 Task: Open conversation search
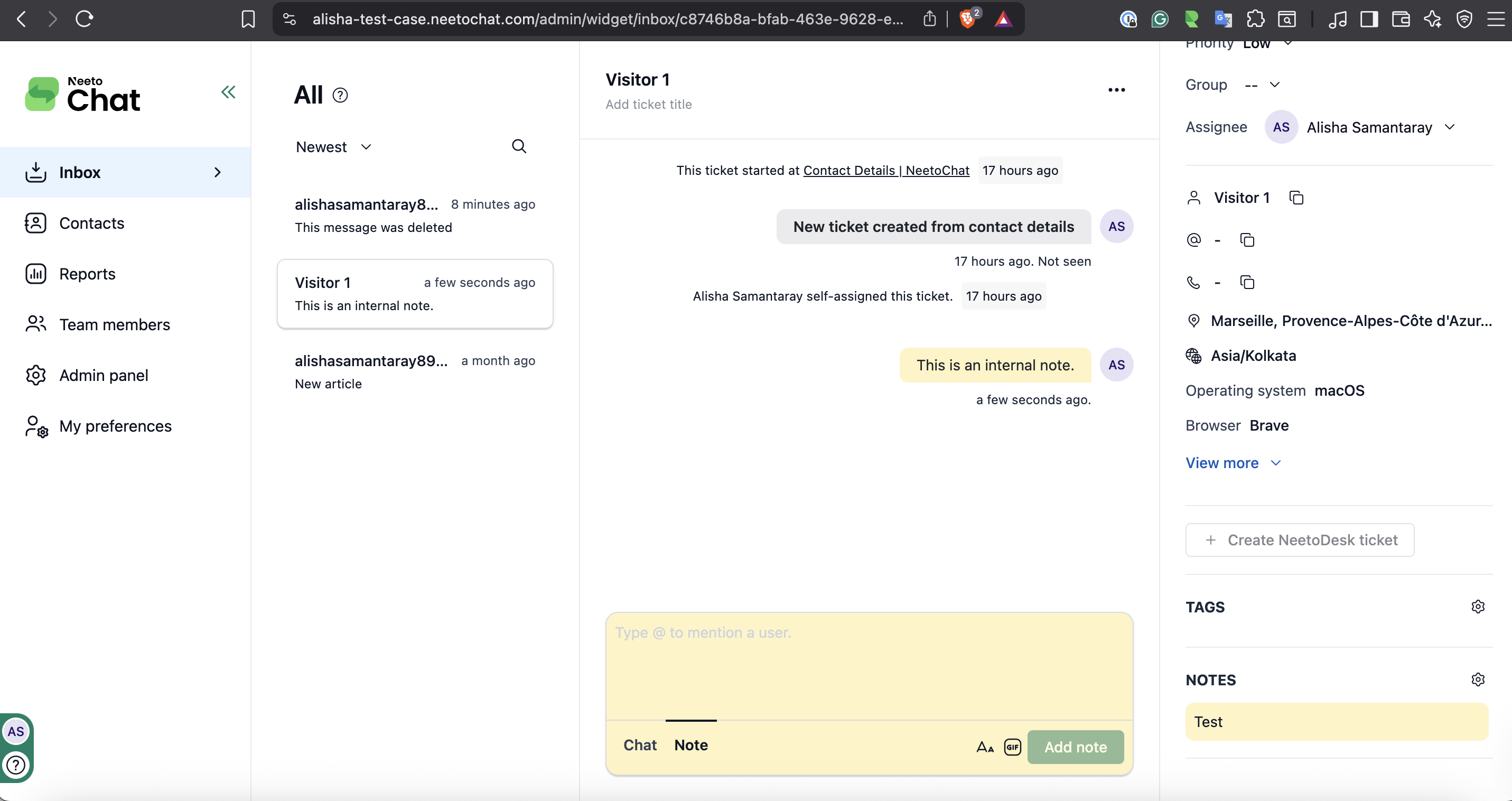pos(518,146)
